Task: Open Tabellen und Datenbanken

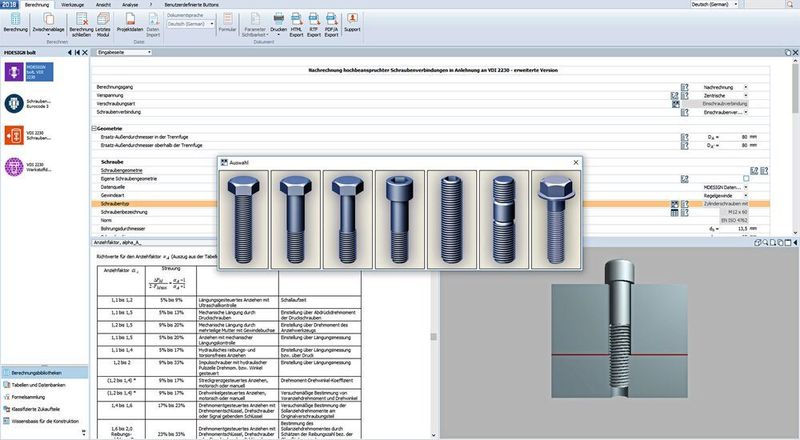Action: pos(39,385)
